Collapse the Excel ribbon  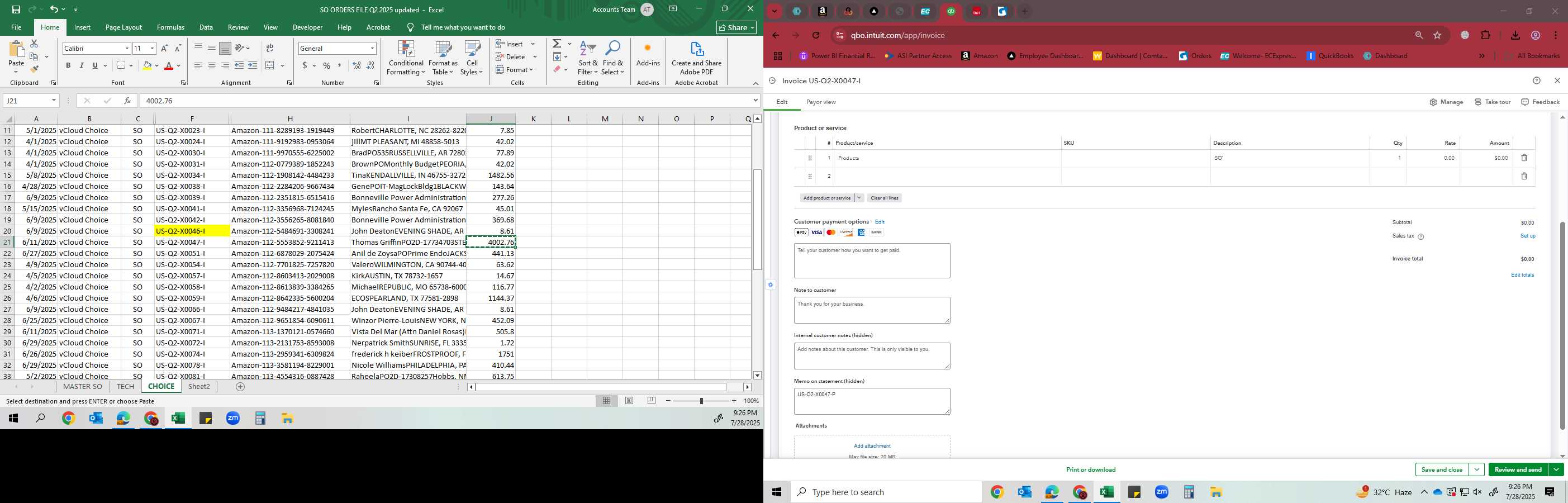[x=756, y=83]
